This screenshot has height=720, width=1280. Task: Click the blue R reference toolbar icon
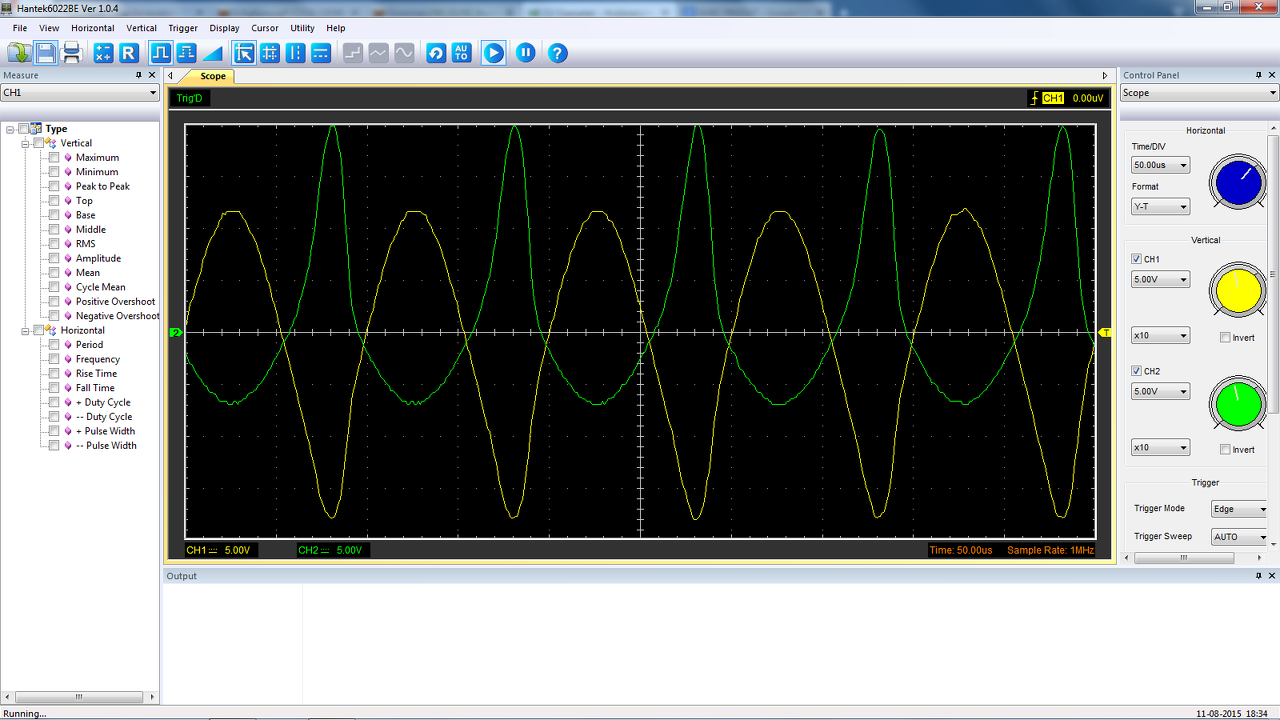pos(129,53)
